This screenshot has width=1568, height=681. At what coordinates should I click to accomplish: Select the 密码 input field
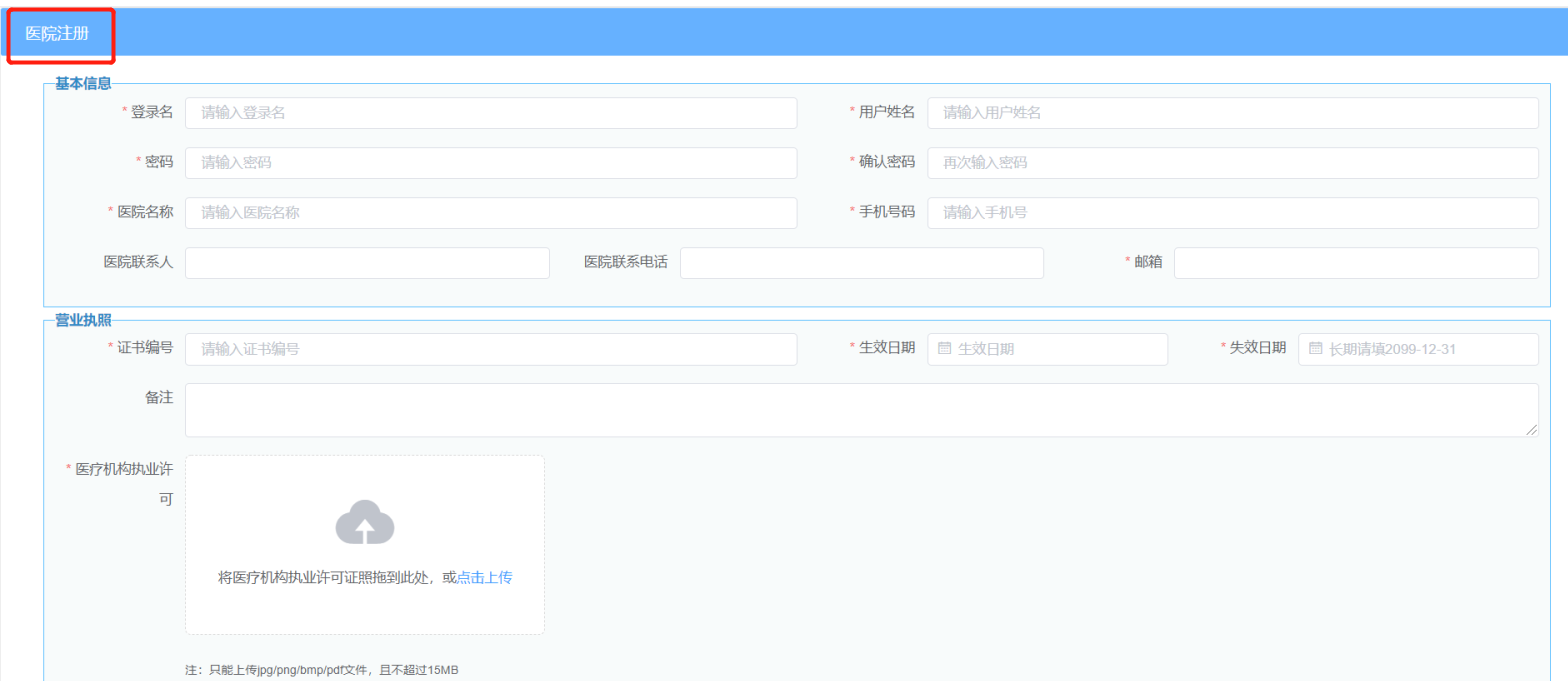point(490,163)
